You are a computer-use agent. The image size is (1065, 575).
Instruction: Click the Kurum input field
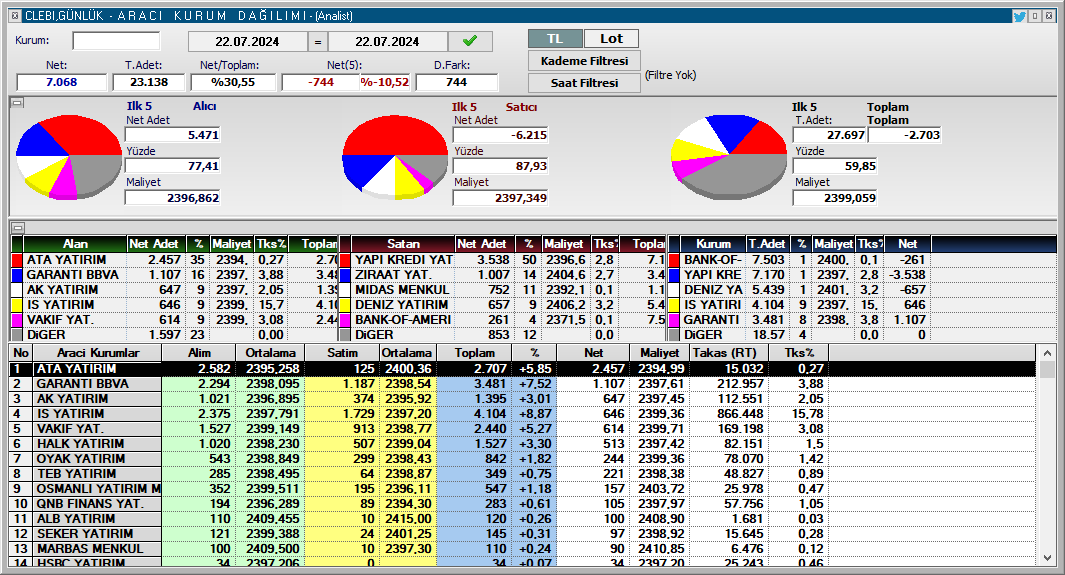click(116, 41)
